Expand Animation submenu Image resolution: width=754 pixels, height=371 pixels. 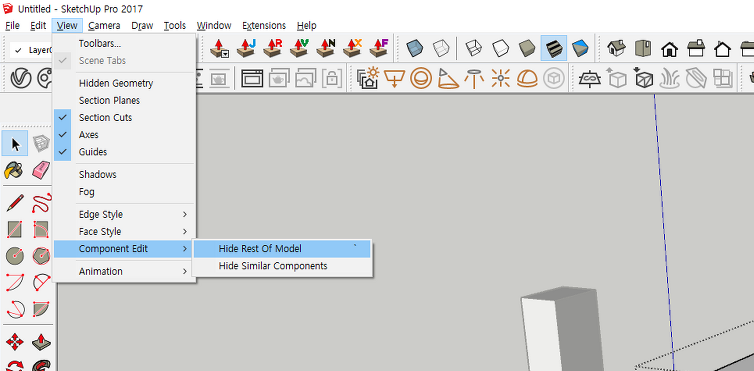coord(125,271)
